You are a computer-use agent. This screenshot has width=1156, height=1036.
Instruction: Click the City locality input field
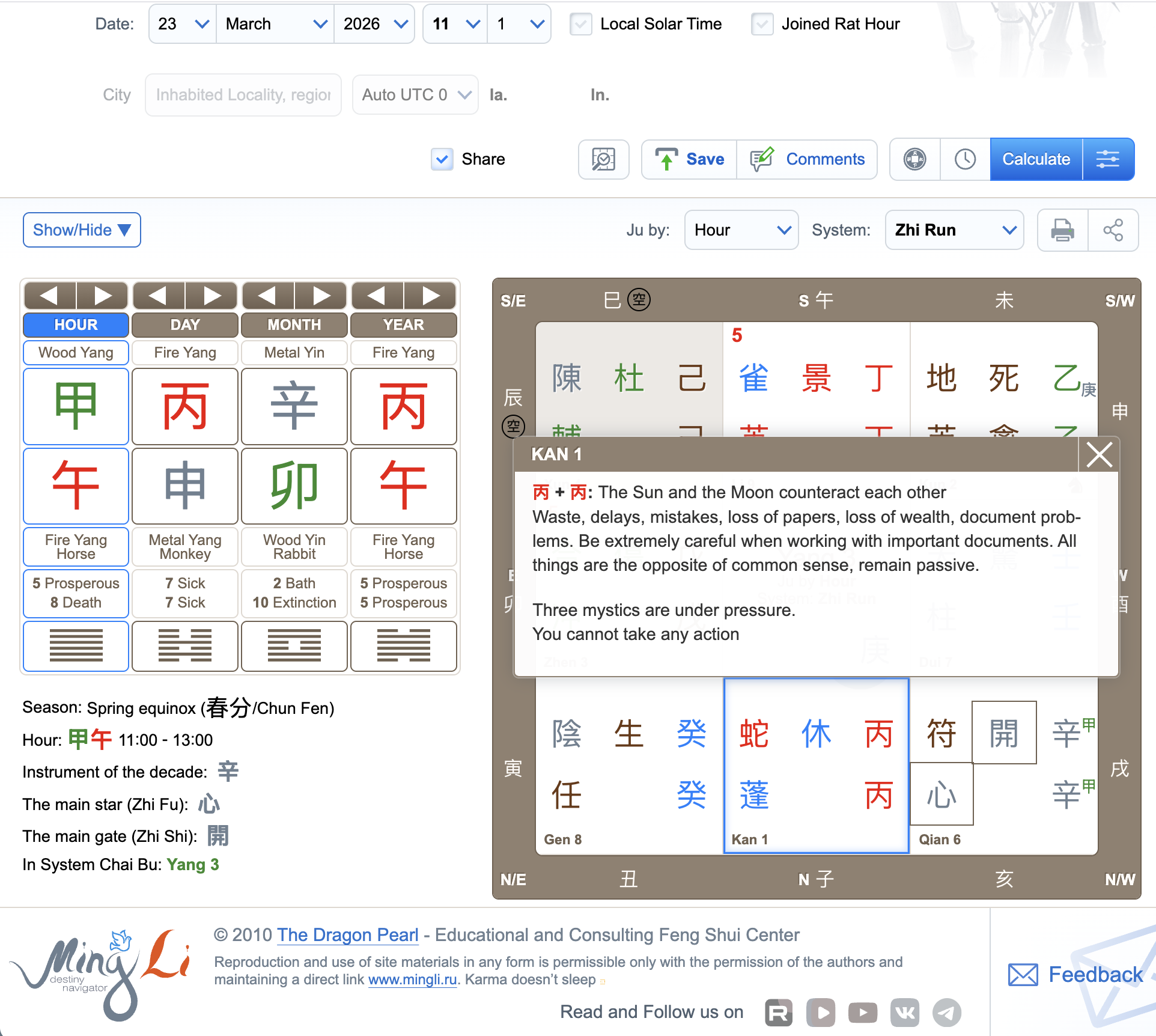(x=243, y=95)
